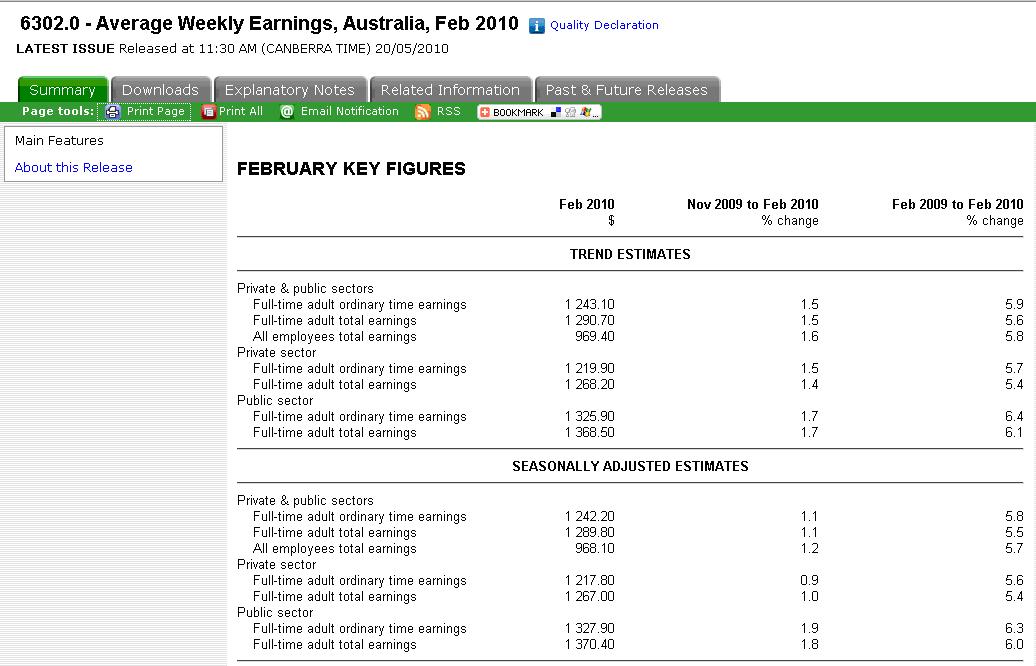Click the 6.0 annual change value

[x=1014, y=644]
